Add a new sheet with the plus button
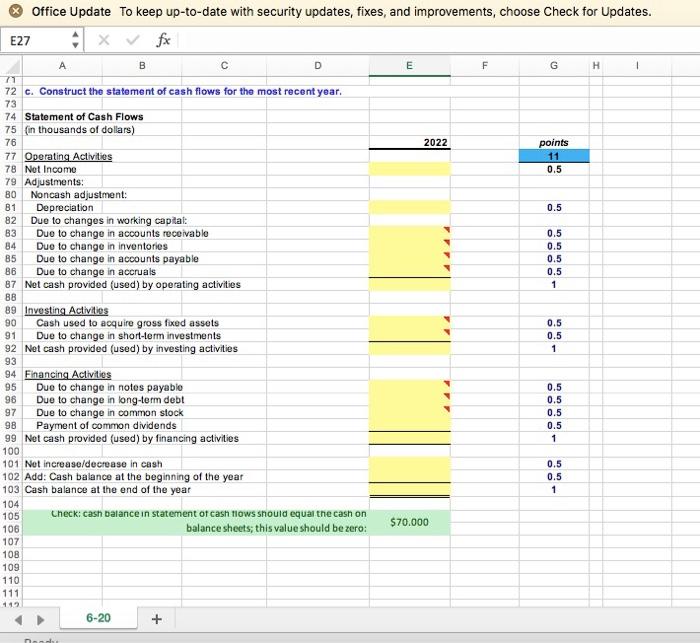This screenshot has height=643, width=700. coord(156,619)
